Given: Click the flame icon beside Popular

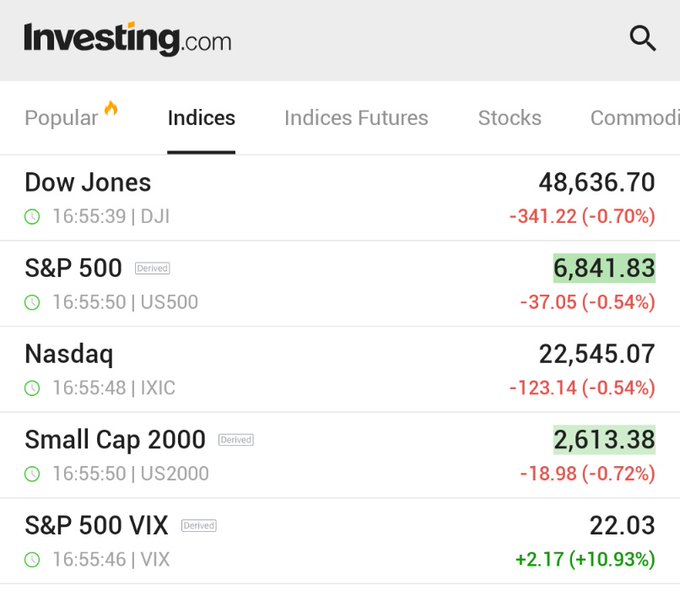Looking at the screenshot, I should 111,108.
